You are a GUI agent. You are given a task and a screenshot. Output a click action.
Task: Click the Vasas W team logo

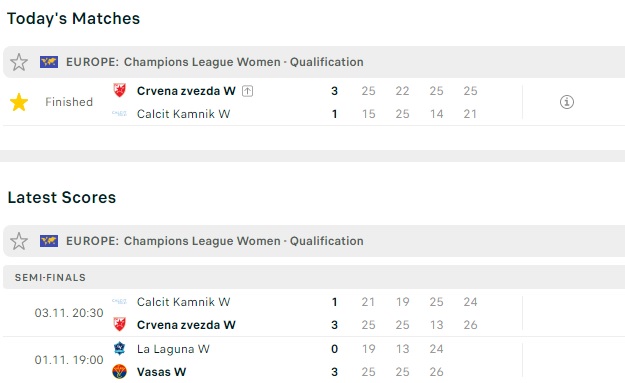click(120, 371)
